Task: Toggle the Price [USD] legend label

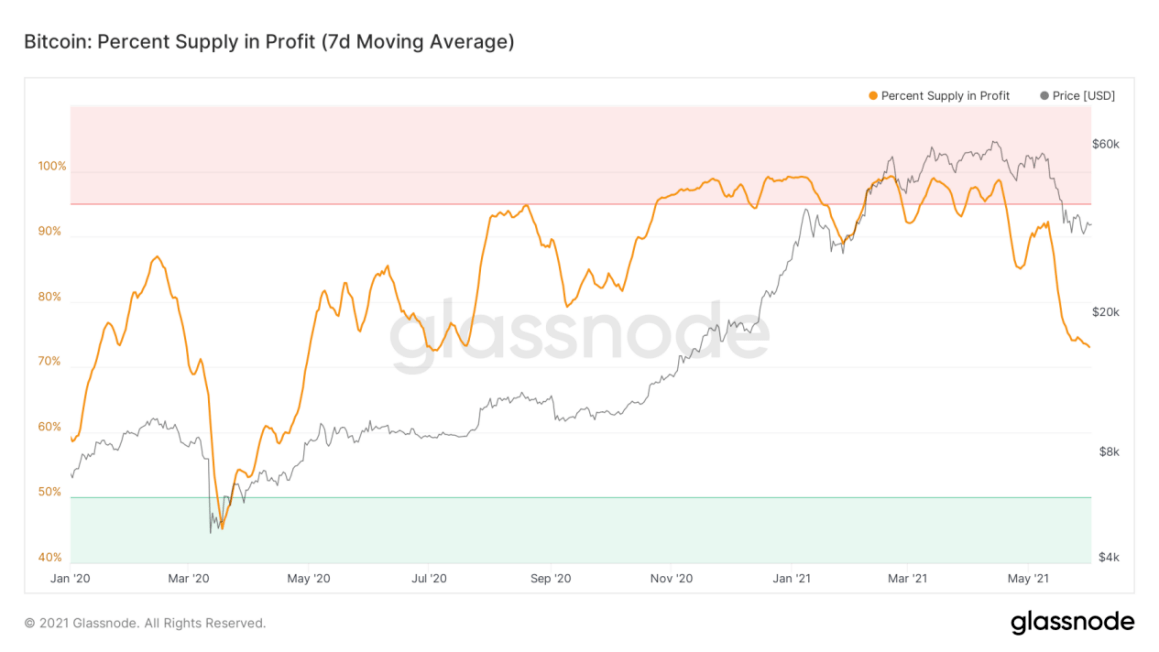Action: 1084,96
